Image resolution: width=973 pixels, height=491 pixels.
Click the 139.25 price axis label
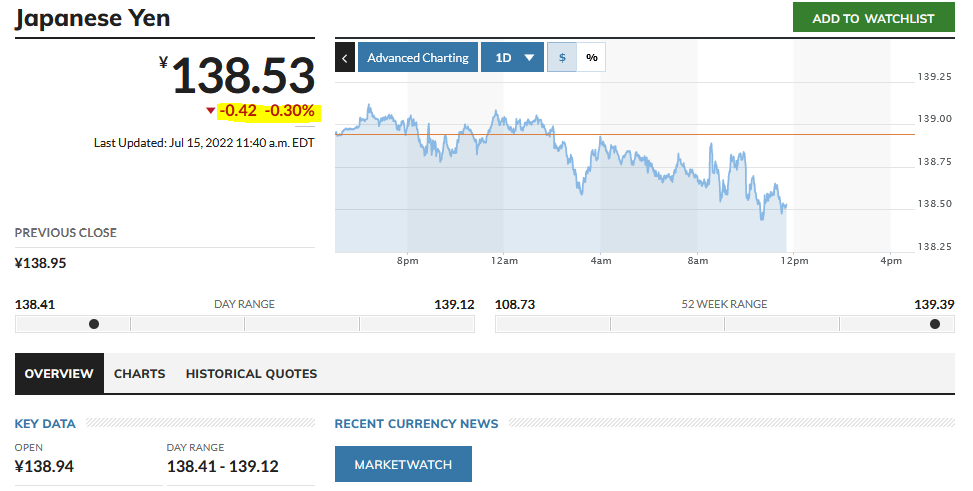click(x=935, y=77)
